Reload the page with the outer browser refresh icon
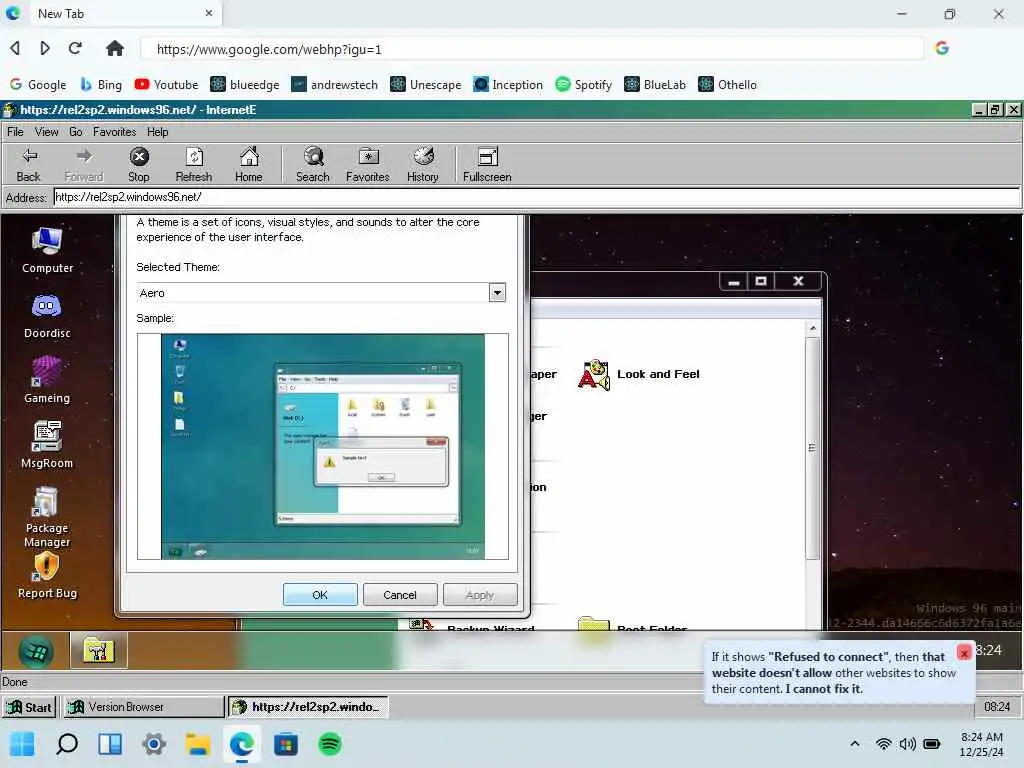 (x=75, y=48)
